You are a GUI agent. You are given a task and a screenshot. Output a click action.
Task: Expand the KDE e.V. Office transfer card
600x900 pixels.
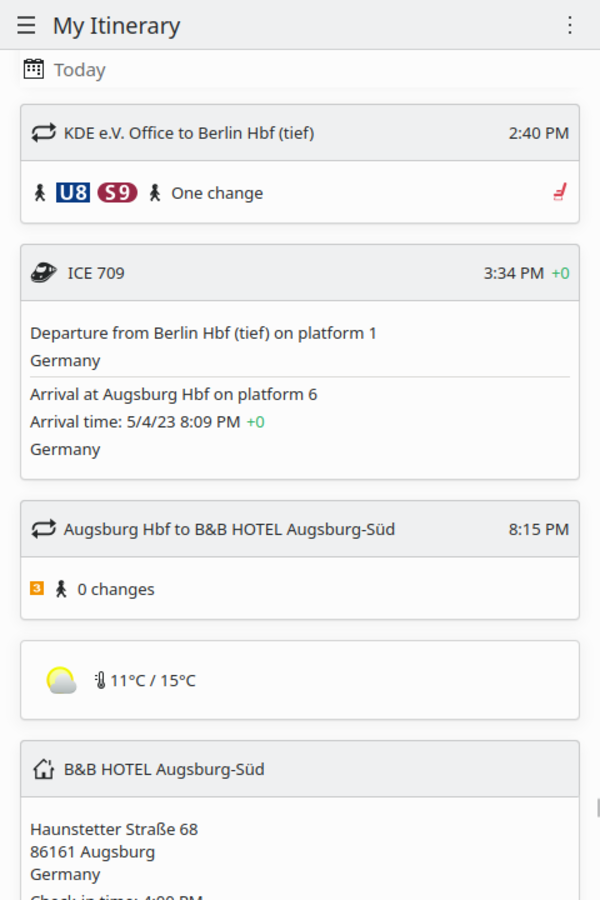[300, 132]
